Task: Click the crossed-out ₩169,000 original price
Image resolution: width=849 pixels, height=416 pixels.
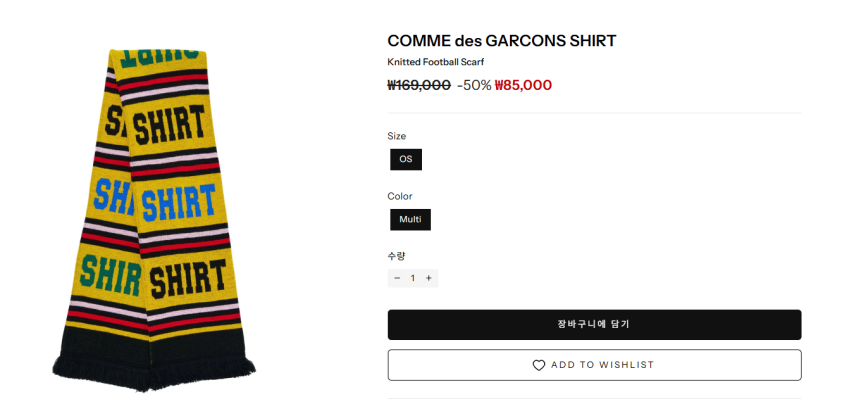Action: pos(418,85)
